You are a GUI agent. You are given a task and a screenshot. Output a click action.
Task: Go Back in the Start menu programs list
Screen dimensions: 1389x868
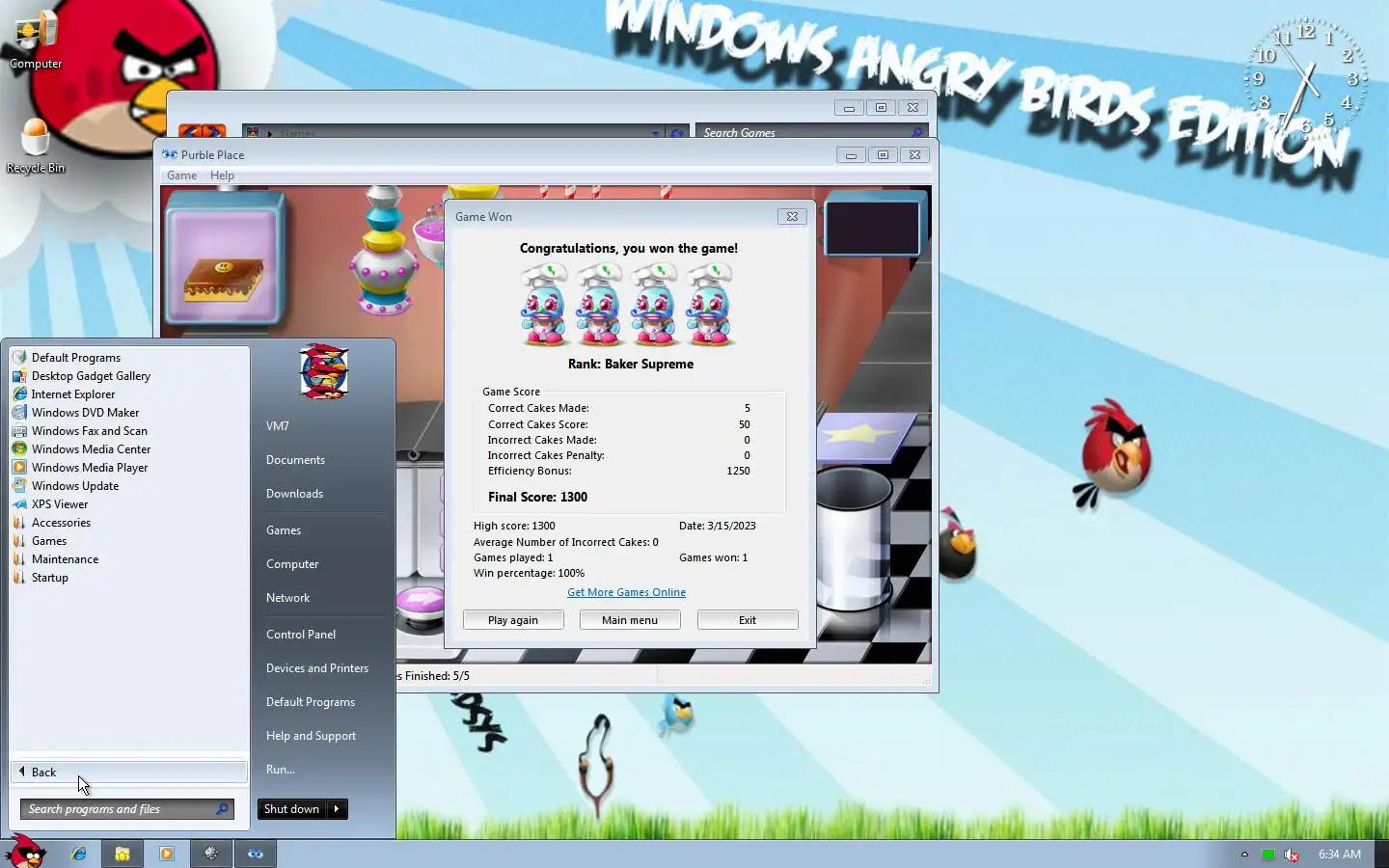click(x=129, y=772)
